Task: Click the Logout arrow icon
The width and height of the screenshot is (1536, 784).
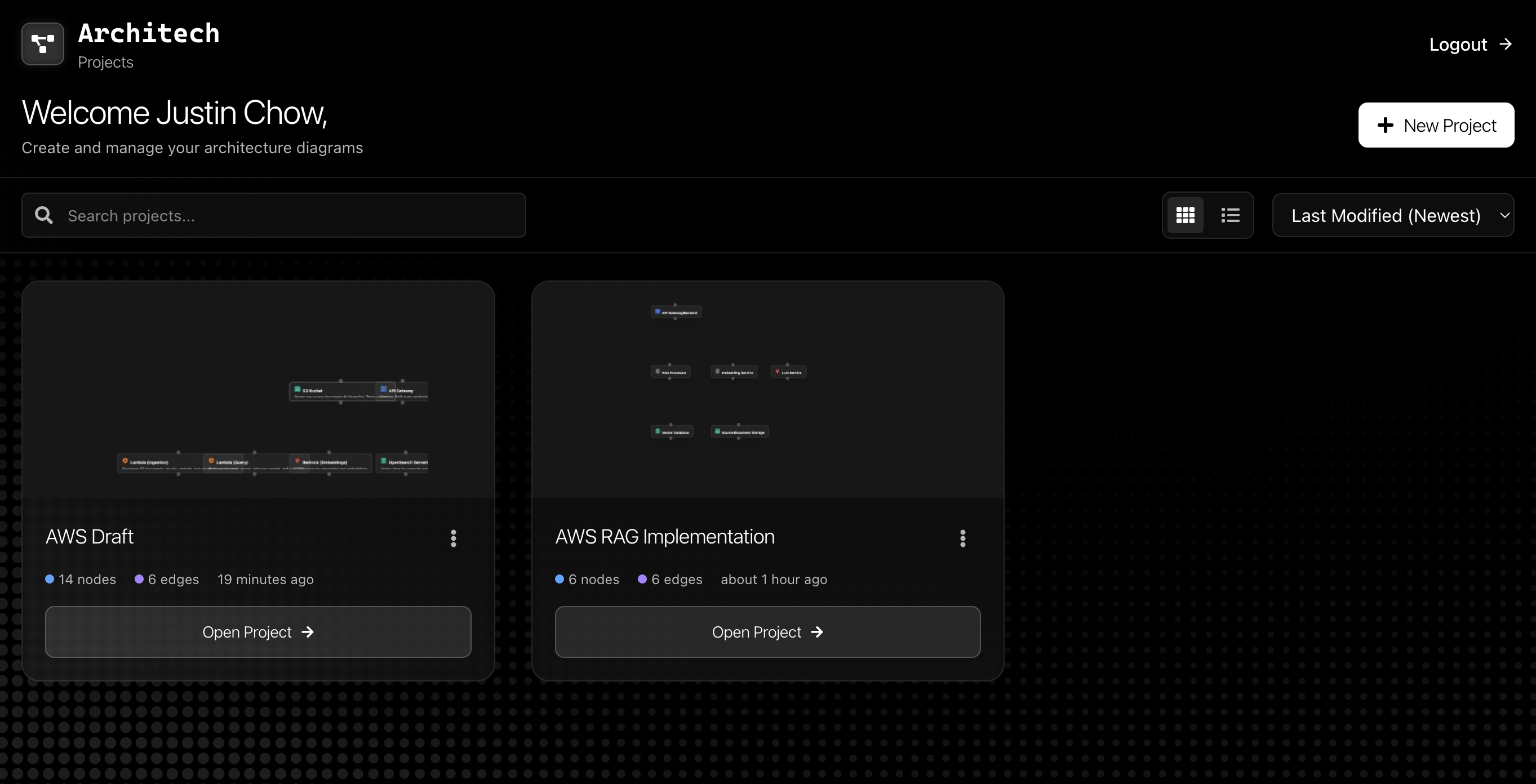Action: tap(1506, 44)
